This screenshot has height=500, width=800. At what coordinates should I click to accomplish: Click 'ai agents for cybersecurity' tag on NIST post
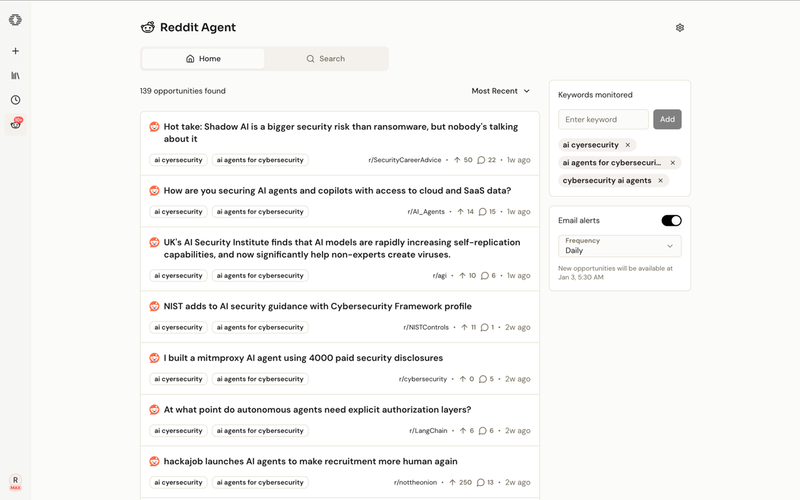[x=260, y=327]
